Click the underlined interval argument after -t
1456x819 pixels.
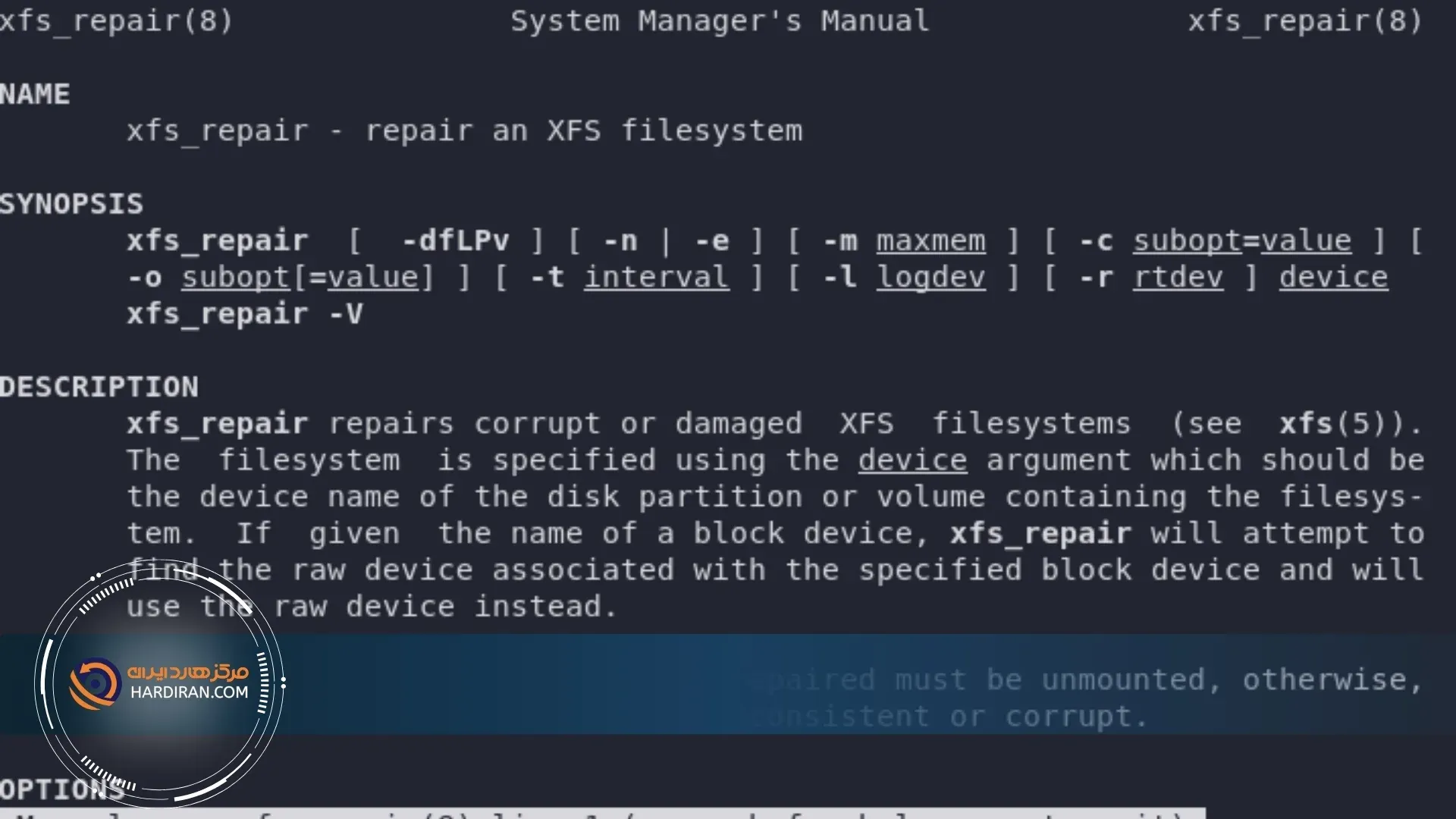656,278
